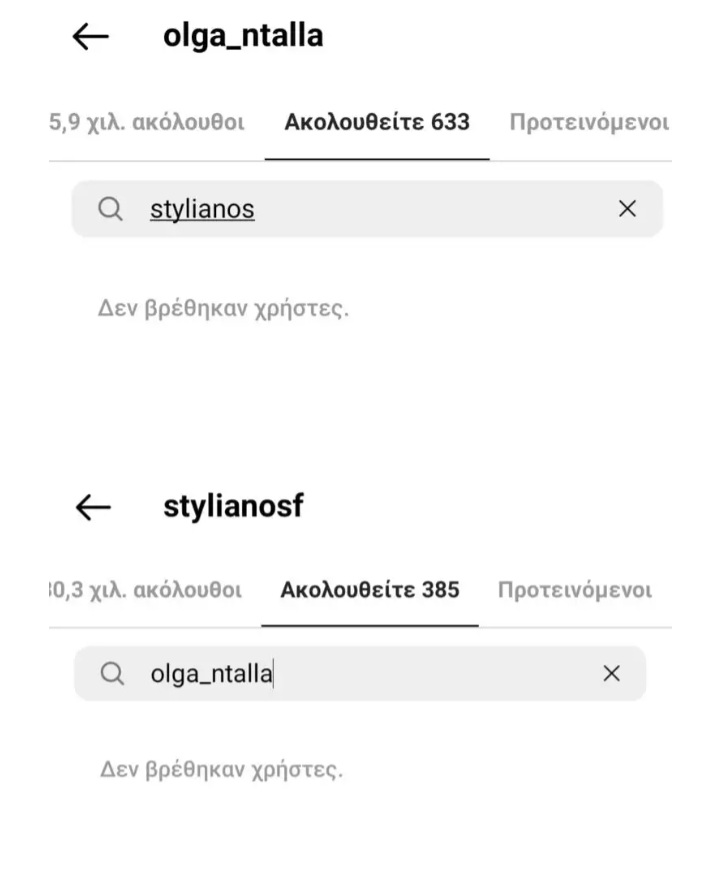The image size is (720, 878).
Task: Go back from stylianosf profile list
Action: (x=93, y=507)
